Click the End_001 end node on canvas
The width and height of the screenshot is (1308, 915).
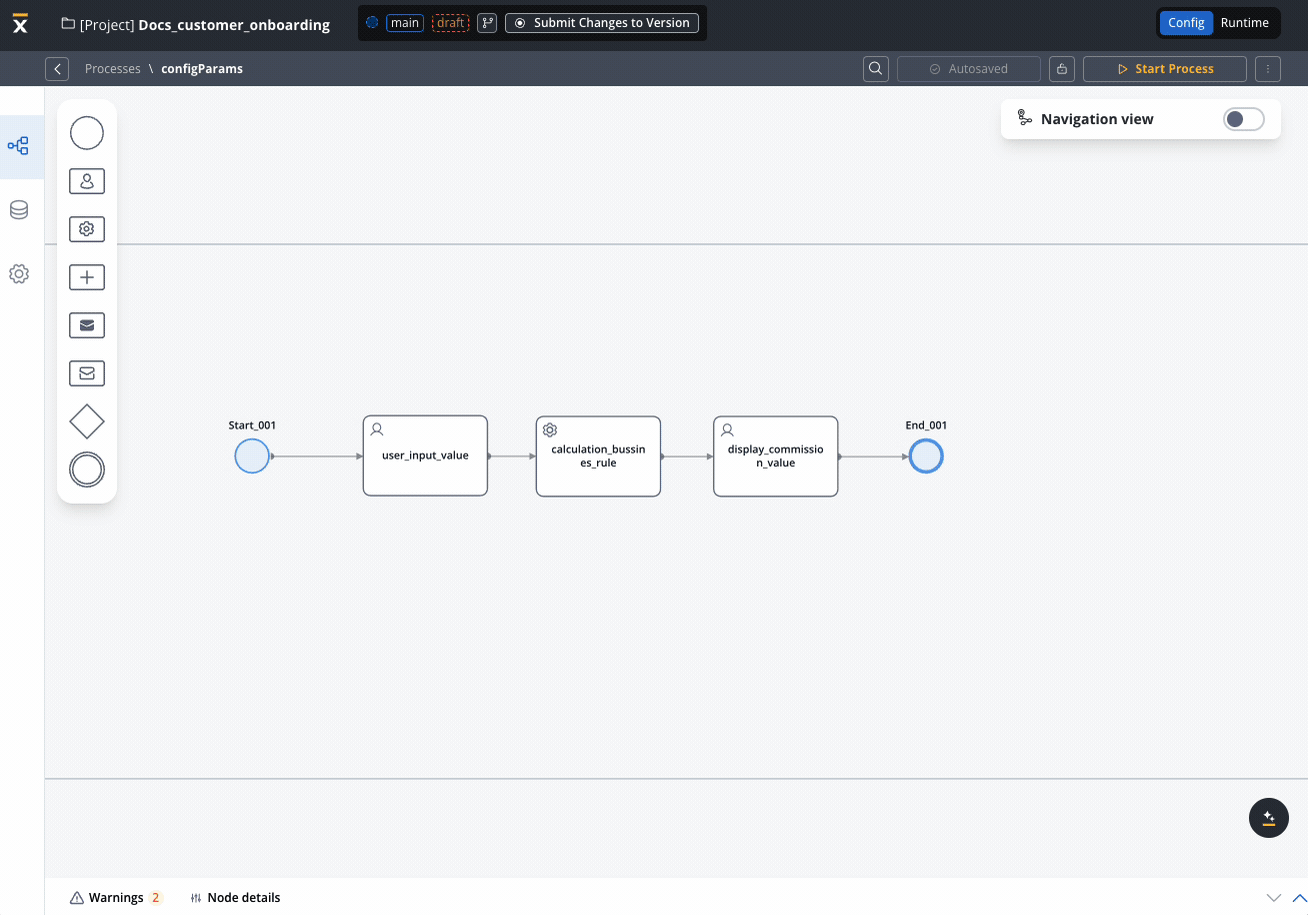[926, 456]
